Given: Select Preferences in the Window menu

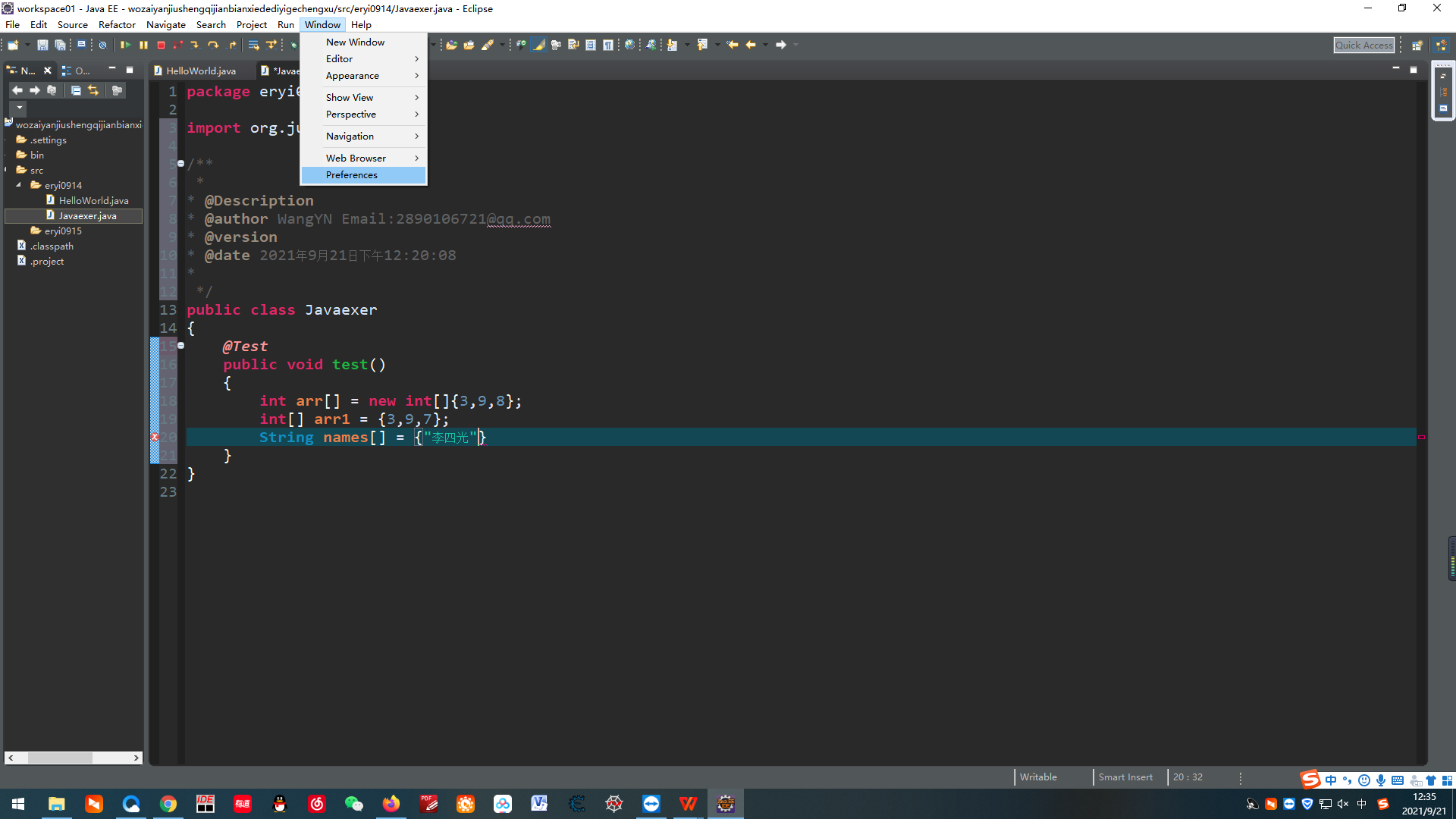Looking at the screenshot, I should (352, 175).
